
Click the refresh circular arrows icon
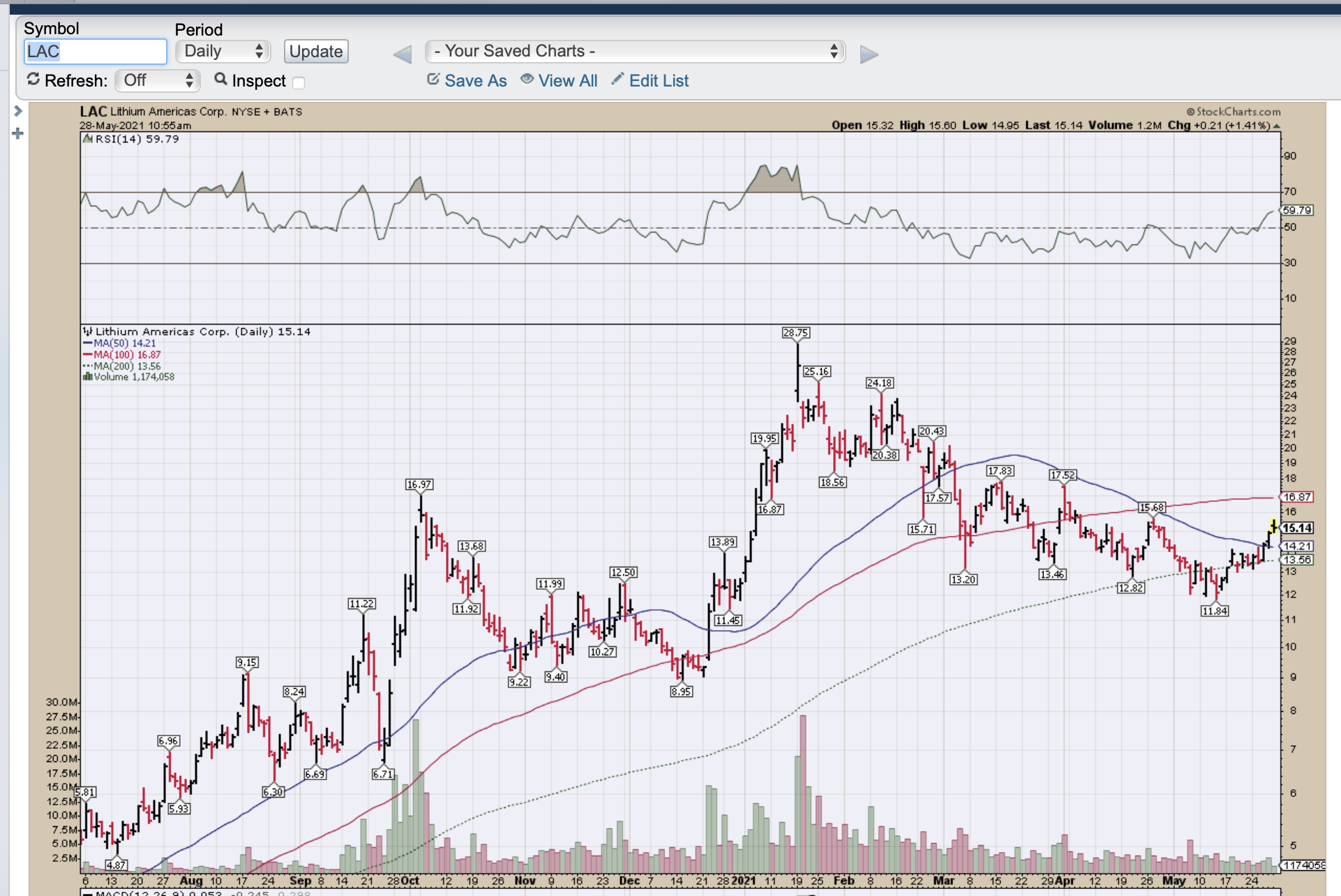tap(33, 80)
